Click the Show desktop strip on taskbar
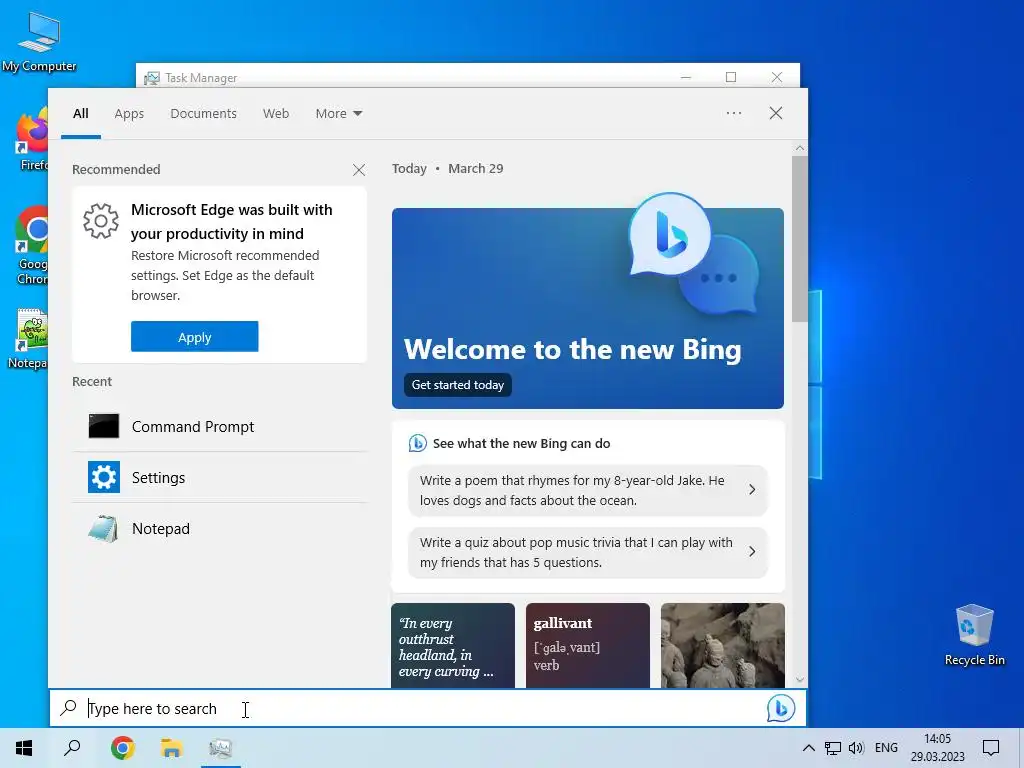The width and height of the screenshot is (1024, 768). coord(1021,748)
